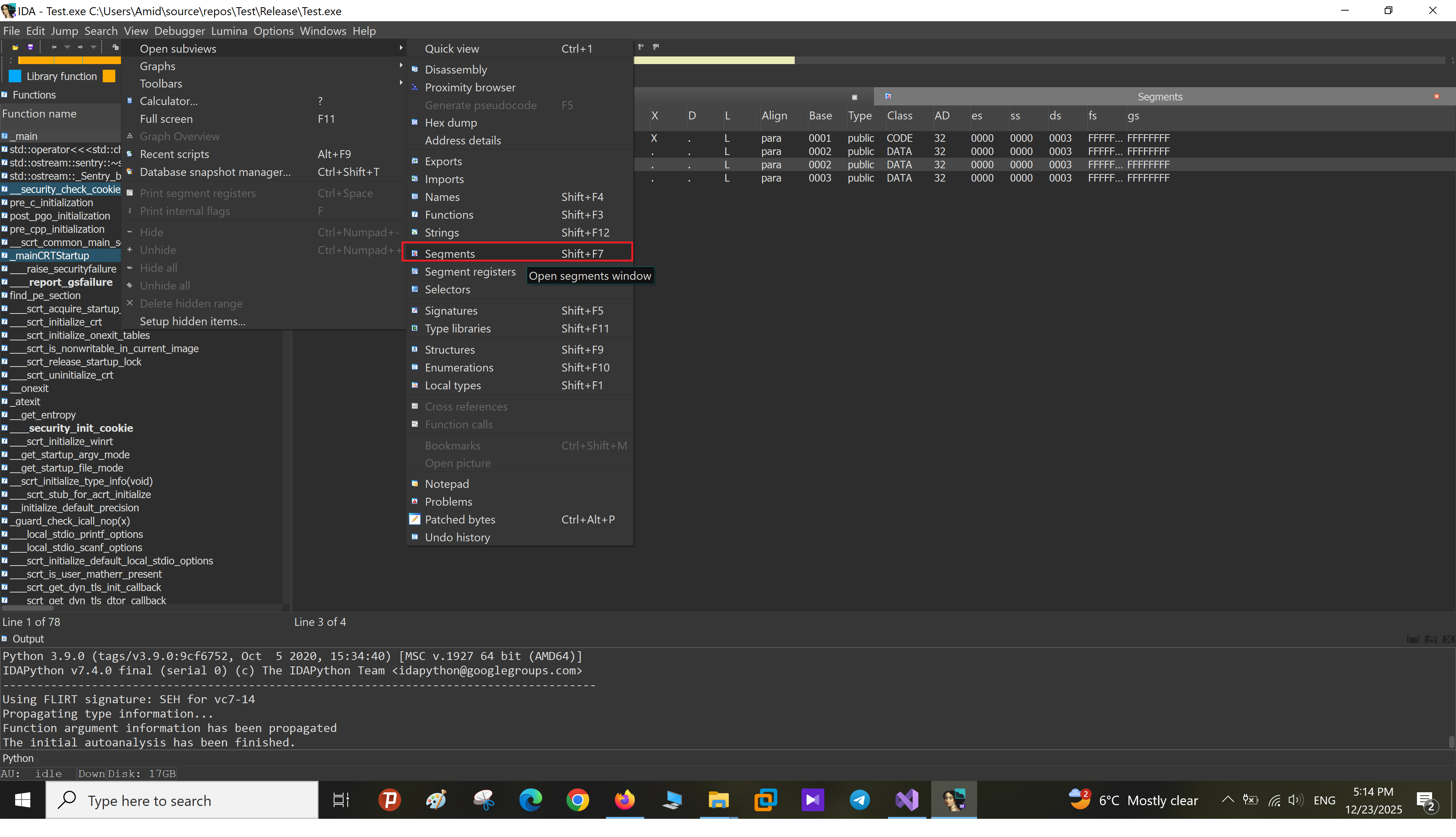Expand the Toolbars submenu
The image size is (1456, 837).
tap(161, 83)
